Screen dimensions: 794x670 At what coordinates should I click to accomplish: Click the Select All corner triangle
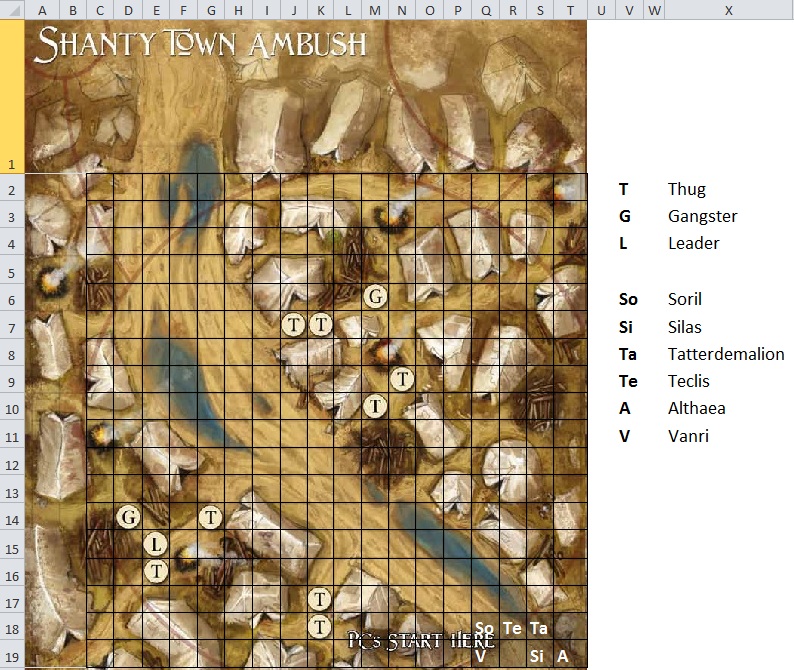pyautogui.click(x=12, y=10)
